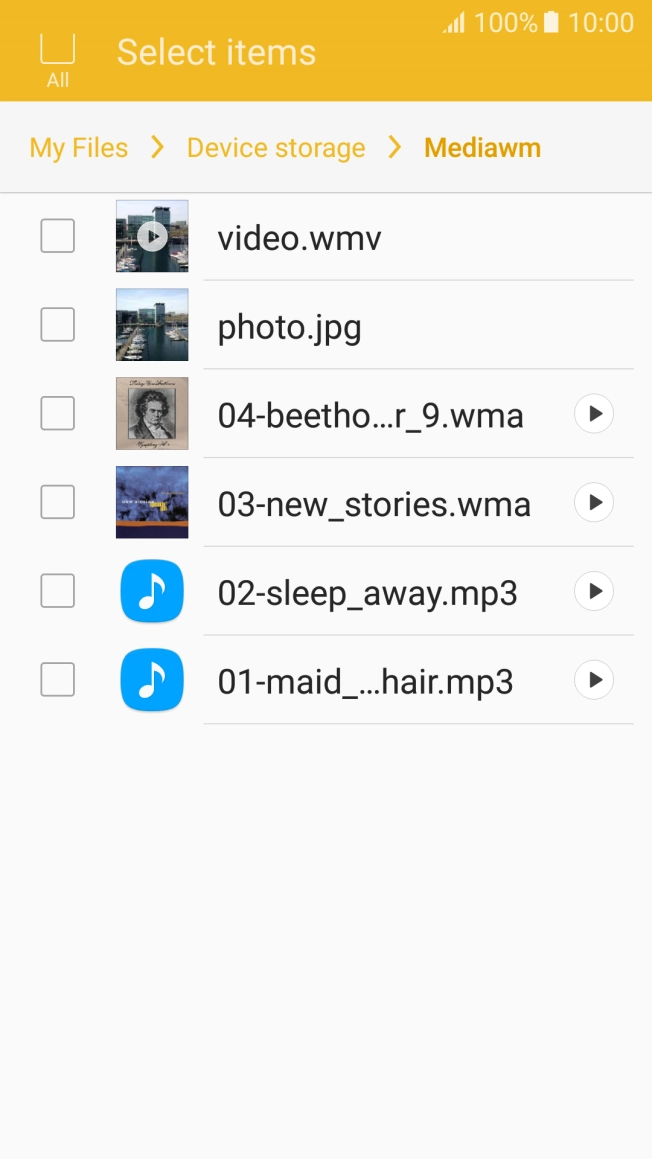Play the 01-maid_with_hair mp3 file
652x1159 pixels.
[592, 680]
